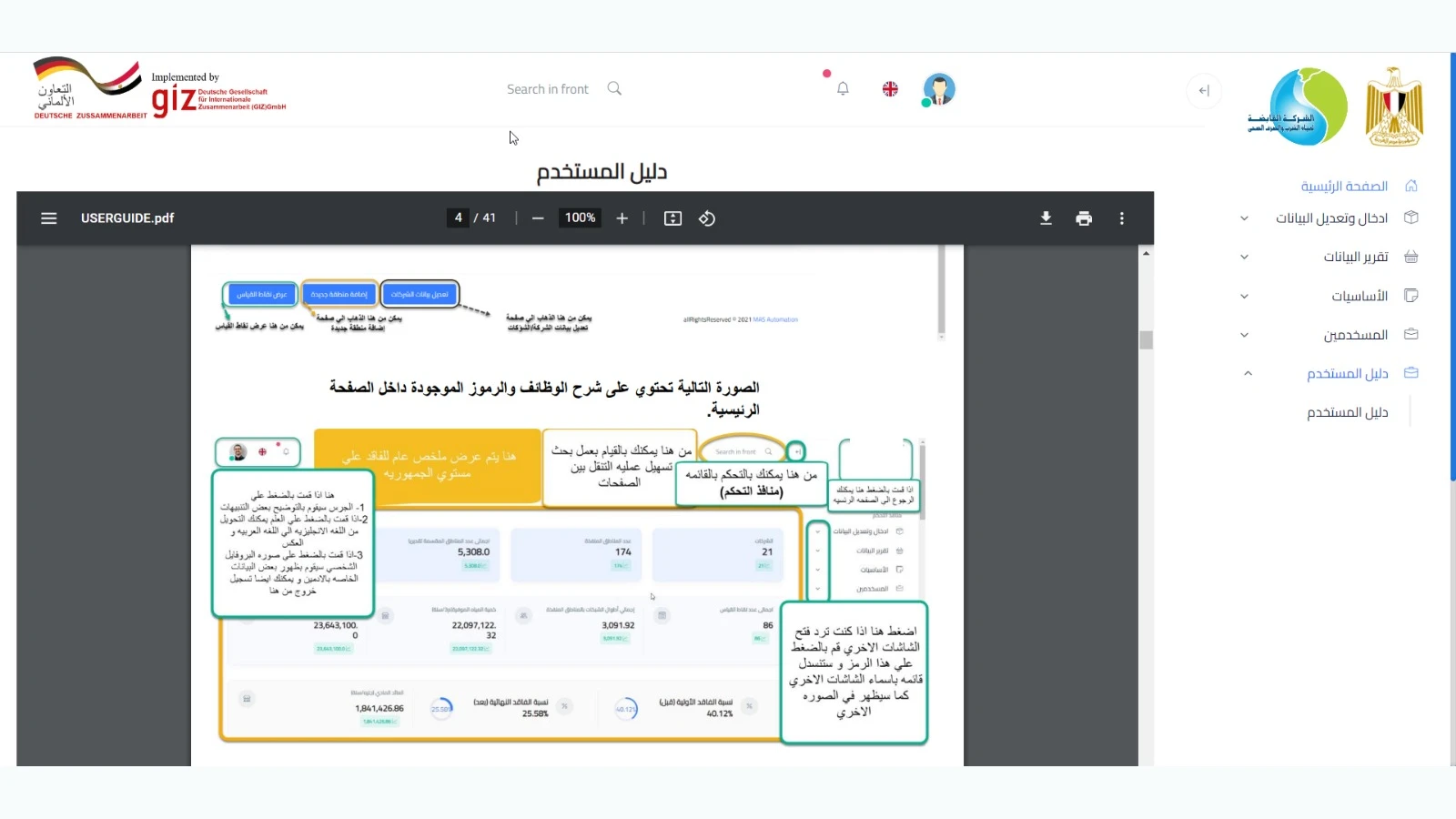
Task: Zoom in the PDF with plus button
Action: pos(622,218)
